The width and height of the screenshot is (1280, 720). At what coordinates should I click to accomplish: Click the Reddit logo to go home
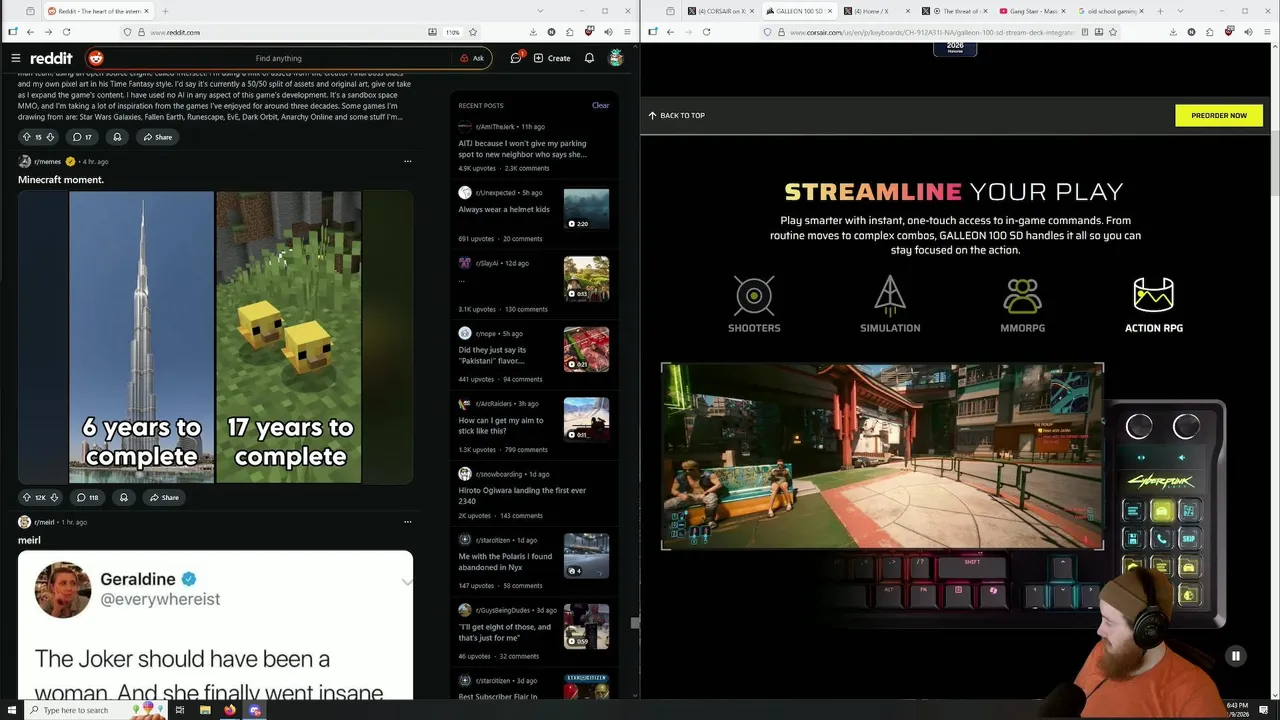(51, 58)
